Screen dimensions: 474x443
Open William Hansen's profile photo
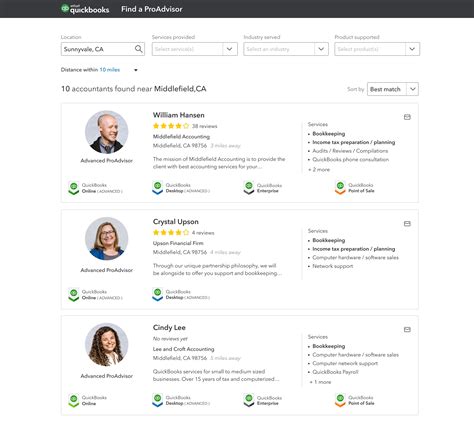107,132
